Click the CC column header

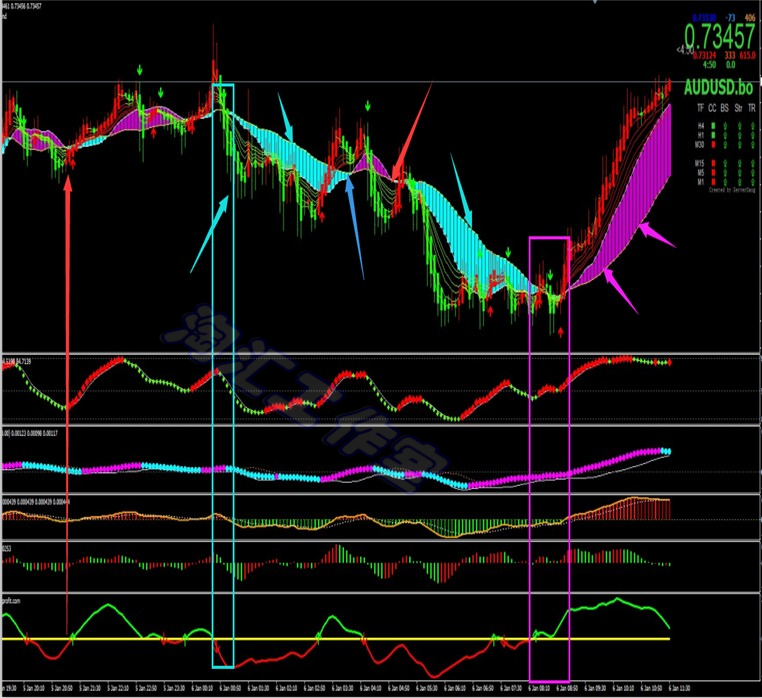coord(712,108)
